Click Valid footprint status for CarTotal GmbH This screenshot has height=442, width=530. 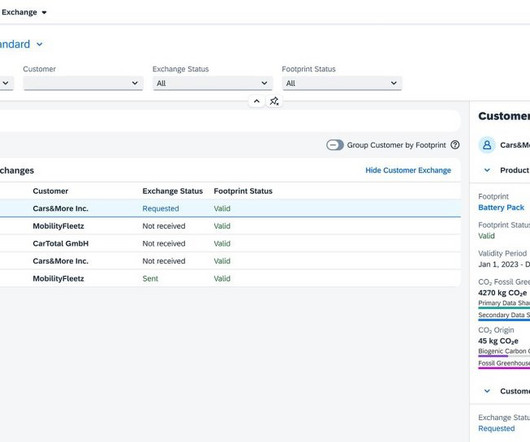pos(222,244)
